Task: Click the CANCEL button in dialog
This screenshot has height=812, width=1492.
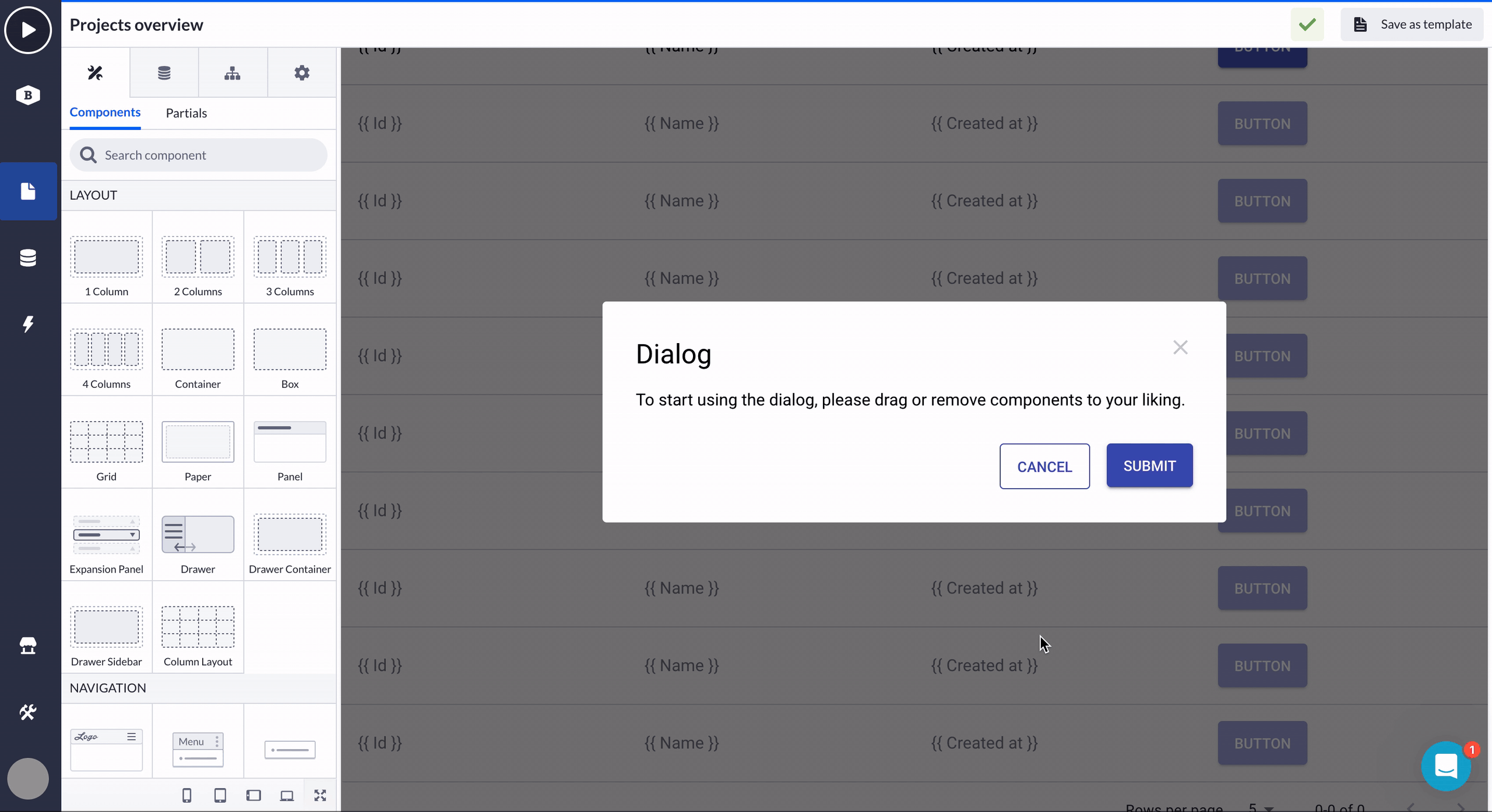Action: (1044, 467)
